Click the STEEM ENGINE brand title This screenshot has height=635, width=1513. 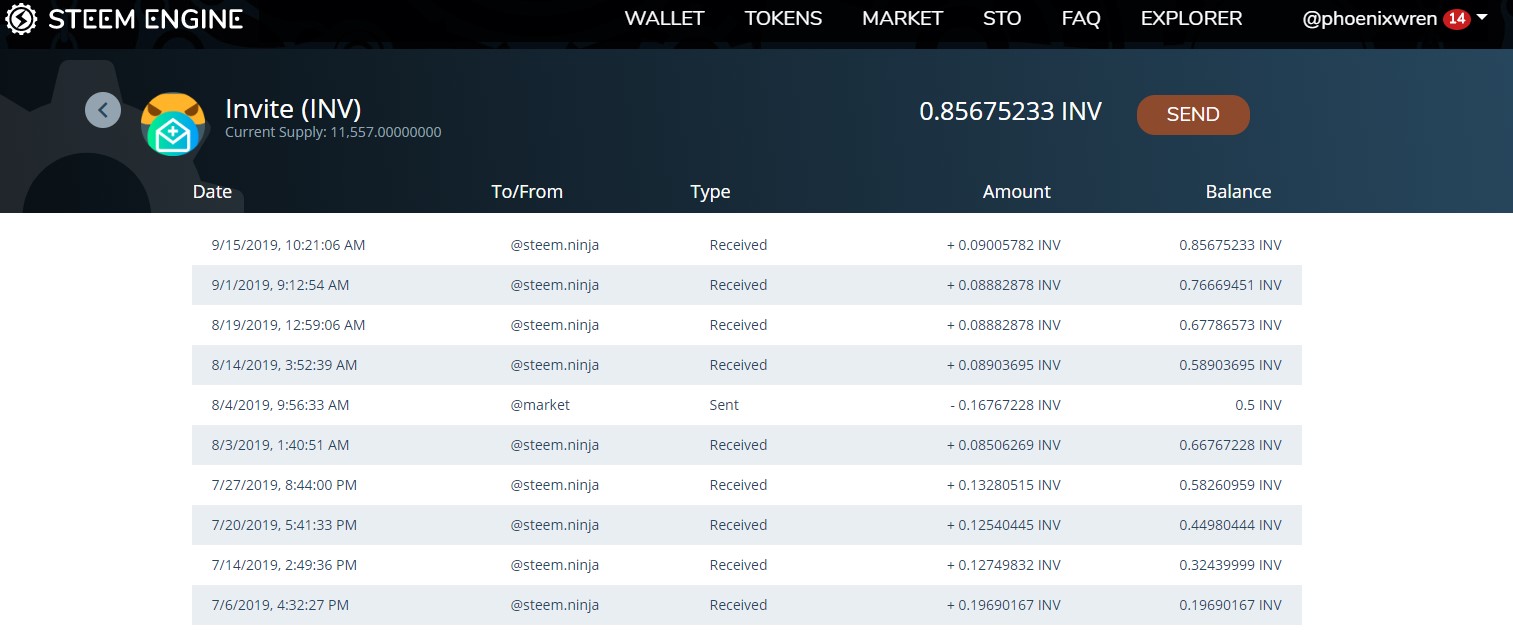[146, 19]
